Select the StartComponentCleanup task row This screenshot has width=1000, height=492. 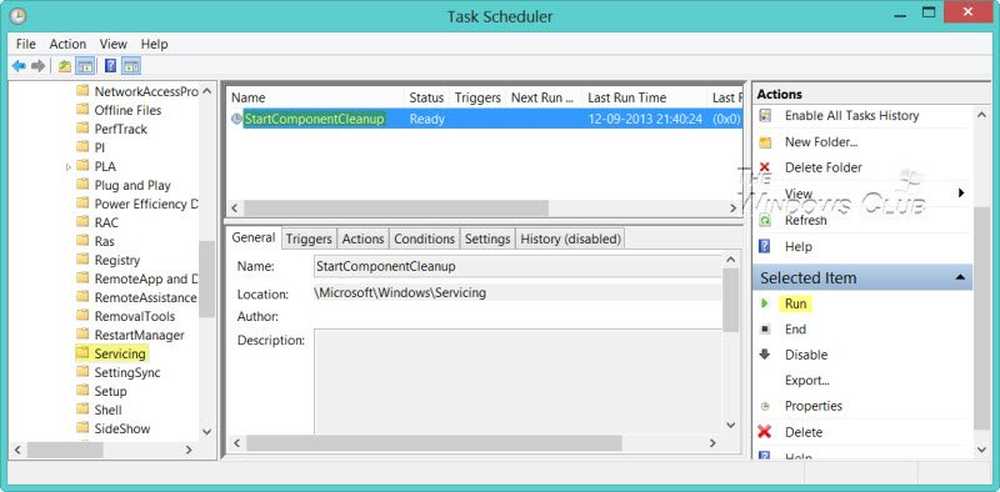486,119
